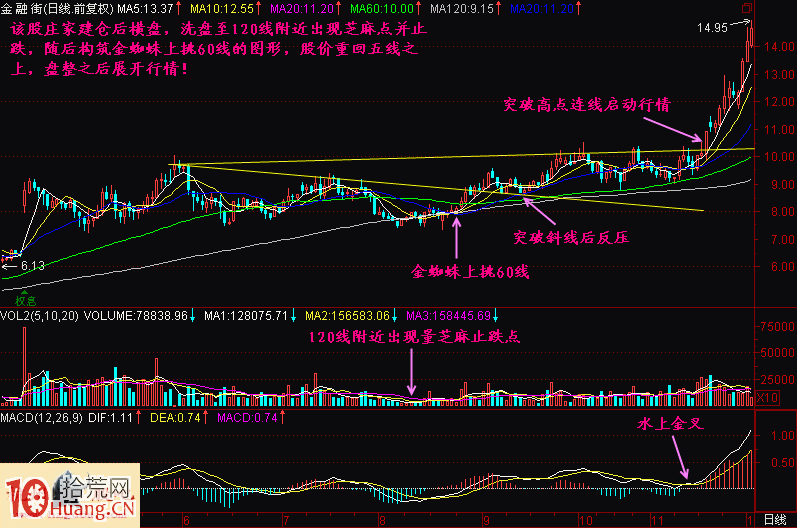Click month marker 7 on the time axis

pos(286,520)
